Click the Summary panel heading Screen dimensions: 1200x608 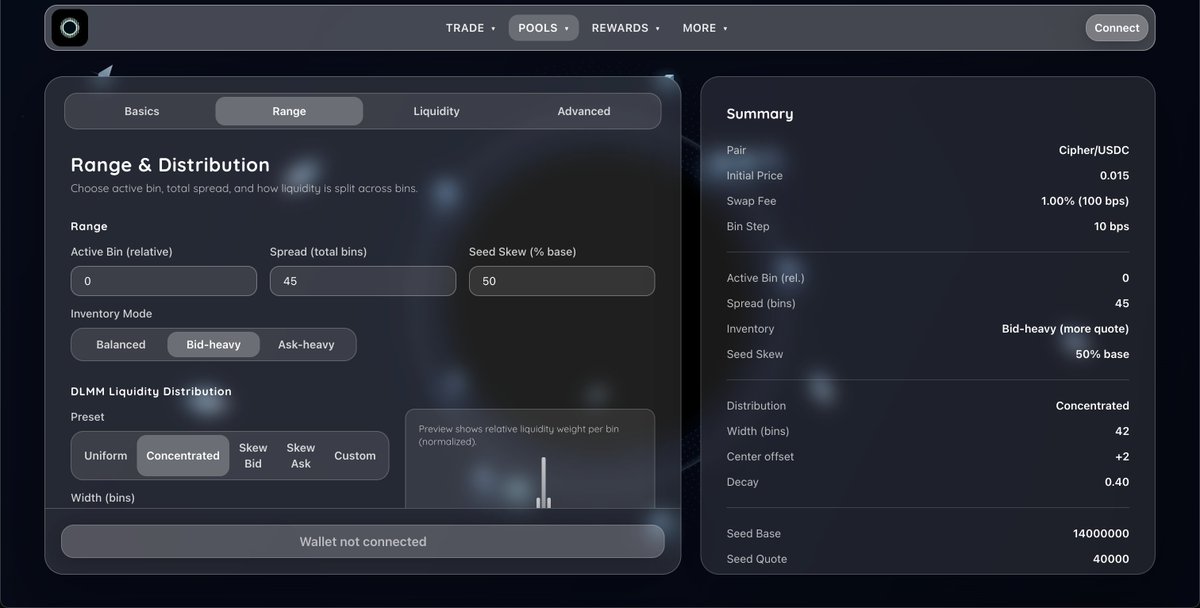[760, 114]
